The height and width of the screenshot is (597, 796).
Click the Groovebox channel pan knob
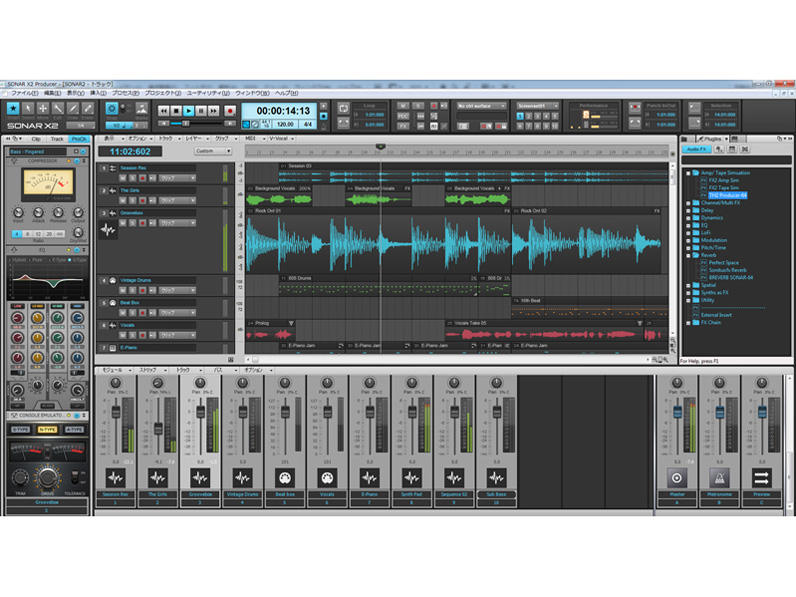pos(200,383)
